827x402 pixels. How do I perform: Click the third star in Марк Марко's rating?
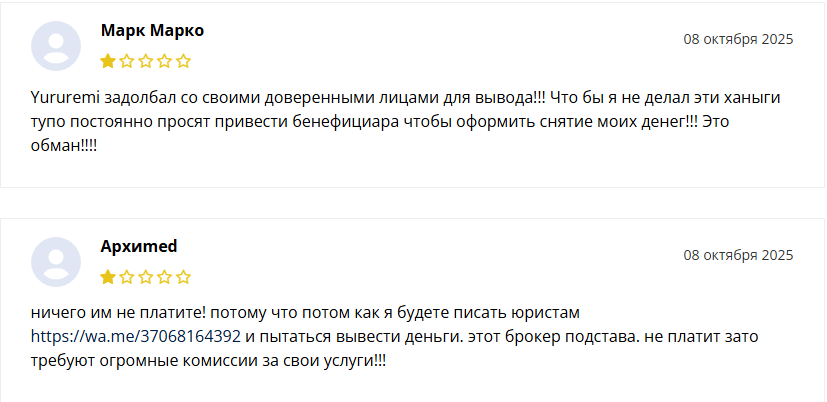pyautogui.click(x=146, y=61)
